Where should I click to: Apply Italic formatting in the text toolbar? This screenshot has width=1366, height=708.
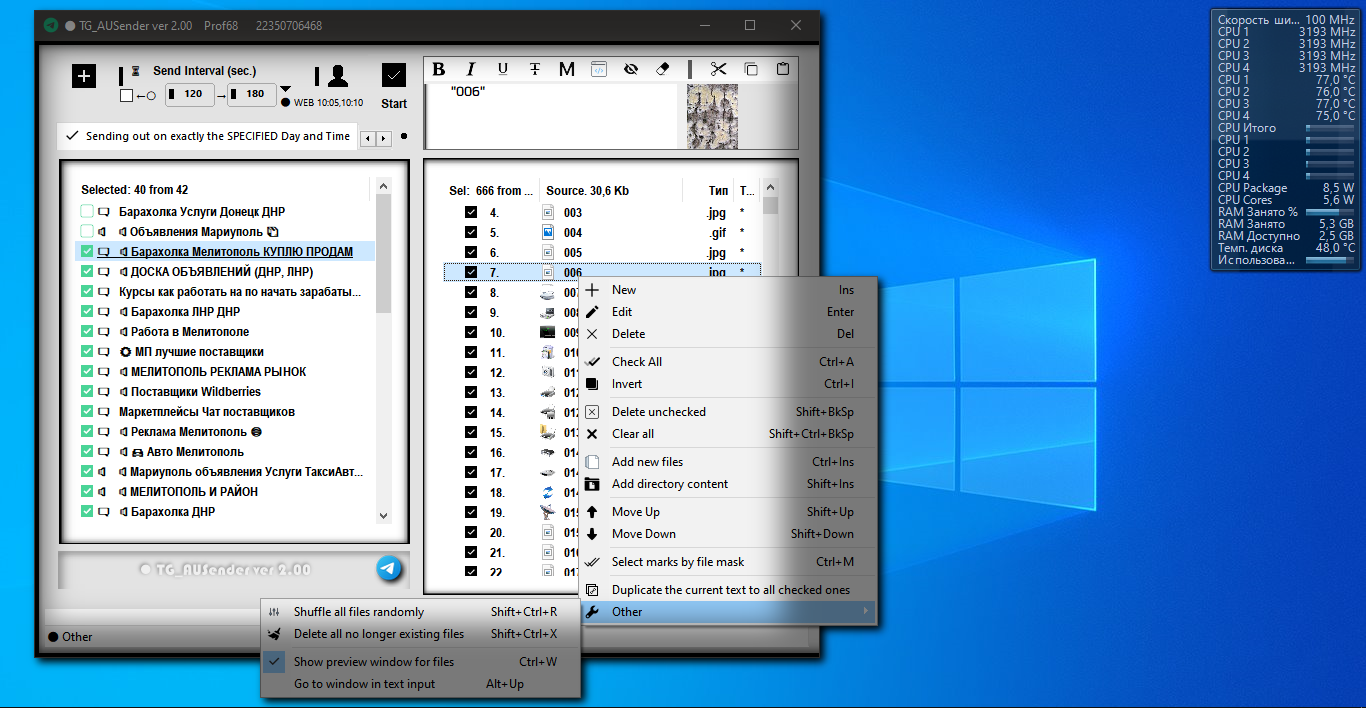click(470, 69)
